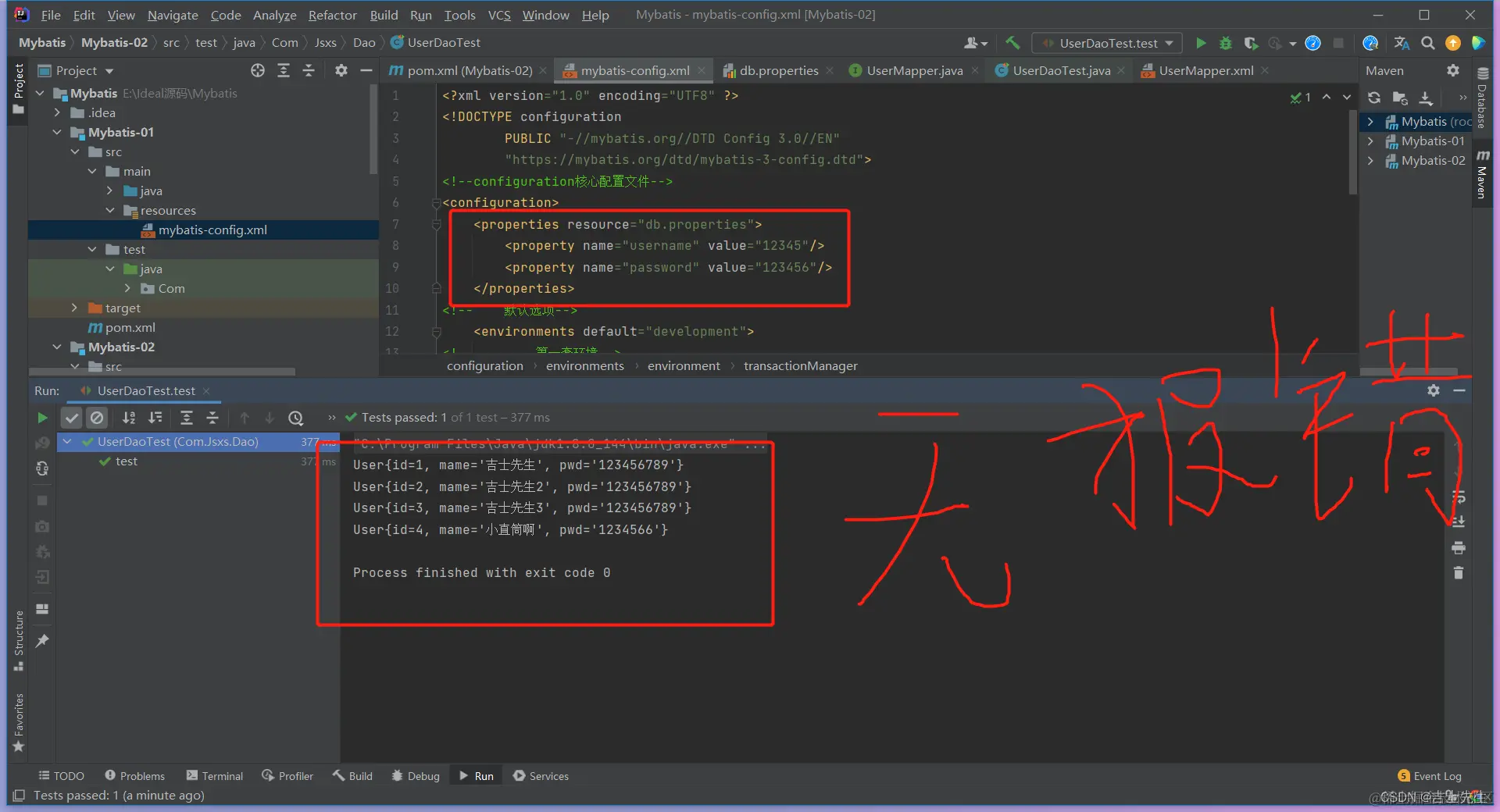Click 'transactionManager' in editor breadcrumb
1500x812 pixels.
800,365
